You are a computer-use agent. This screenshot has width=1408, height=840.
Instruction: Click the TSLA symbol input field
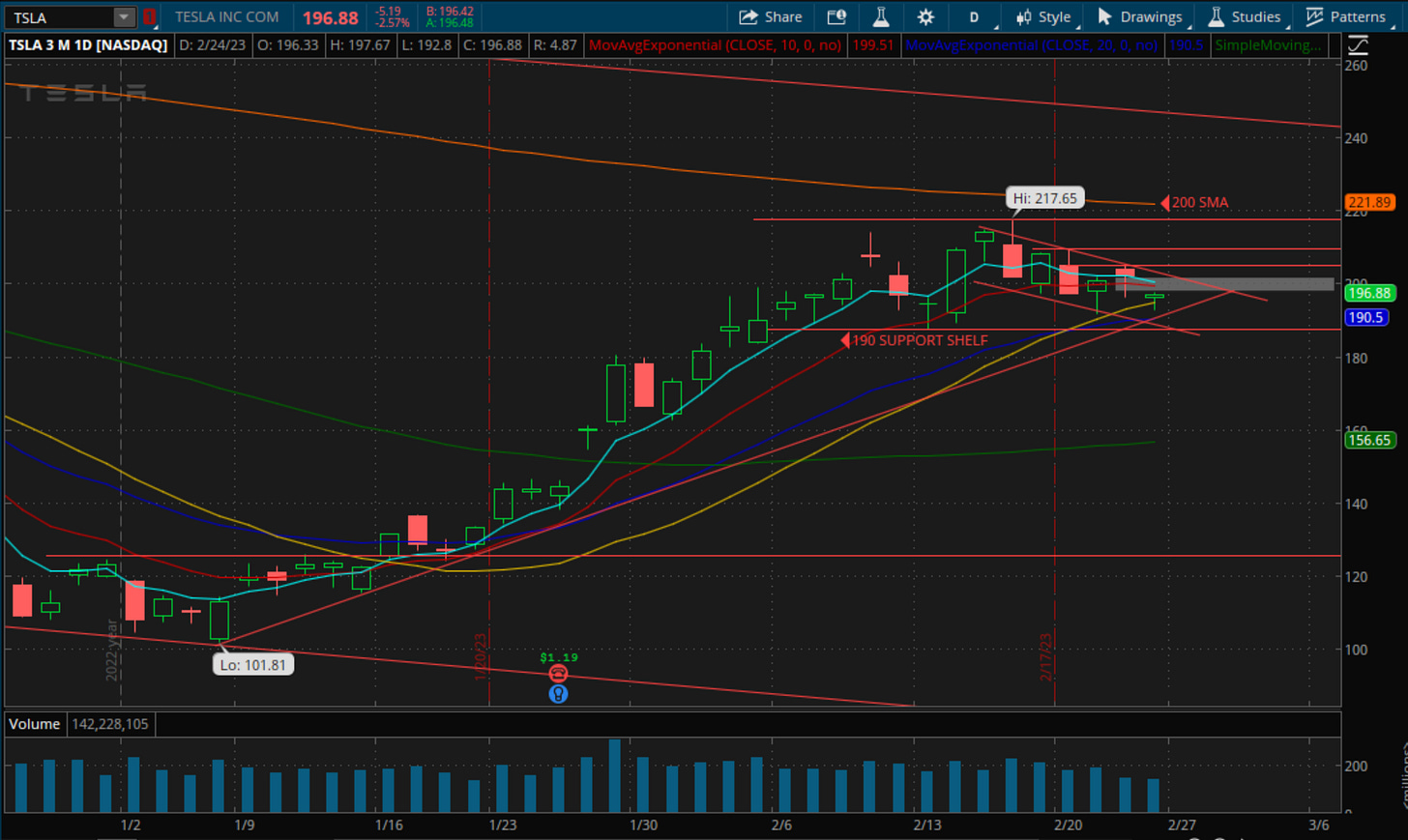point(58,17)
